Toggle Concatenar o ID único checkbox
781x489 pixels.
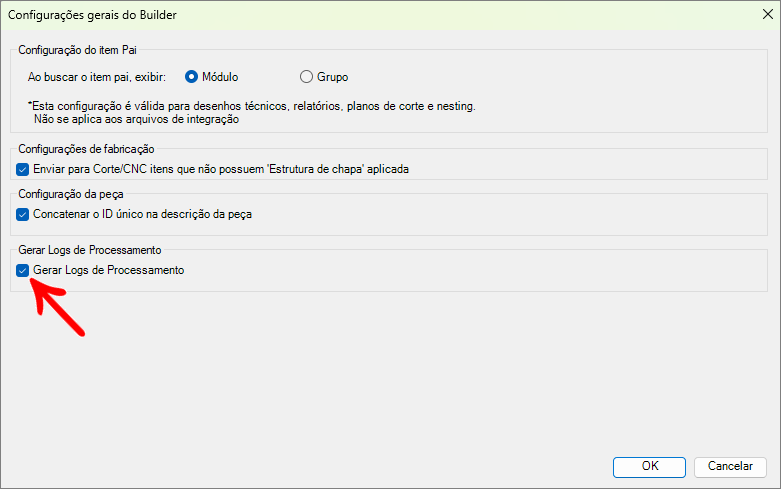point(22,214)
